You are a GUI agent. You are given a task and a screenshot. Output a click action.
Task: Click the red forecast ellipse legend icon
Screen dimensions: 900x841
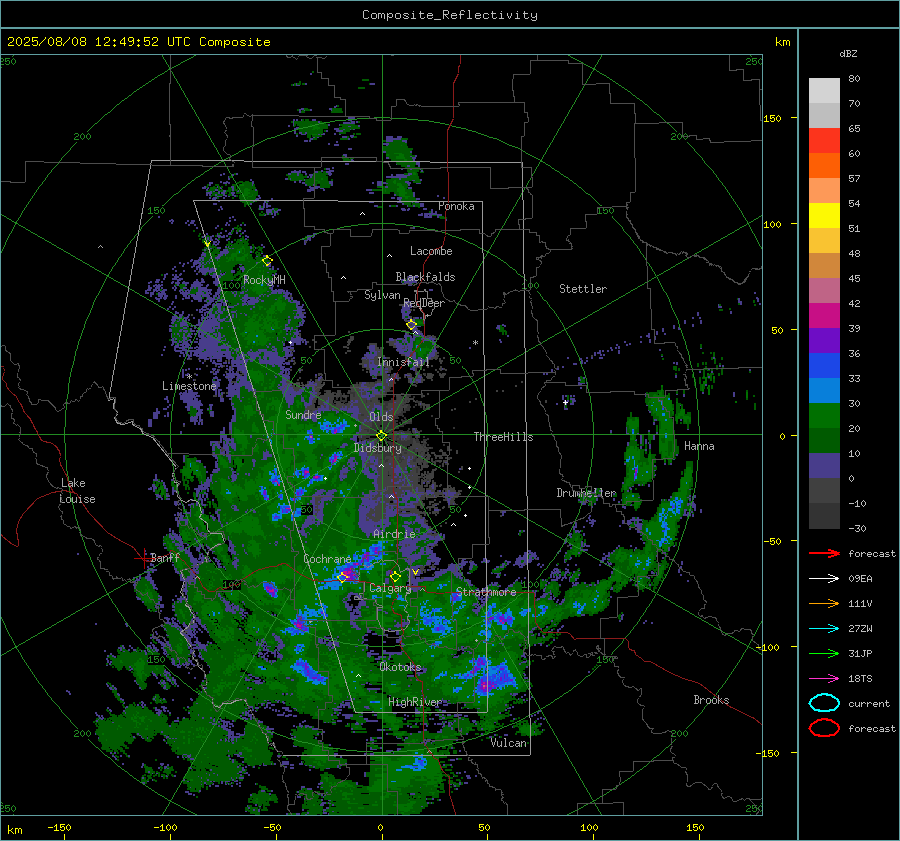pyautogui.click(x=824, y=728)
